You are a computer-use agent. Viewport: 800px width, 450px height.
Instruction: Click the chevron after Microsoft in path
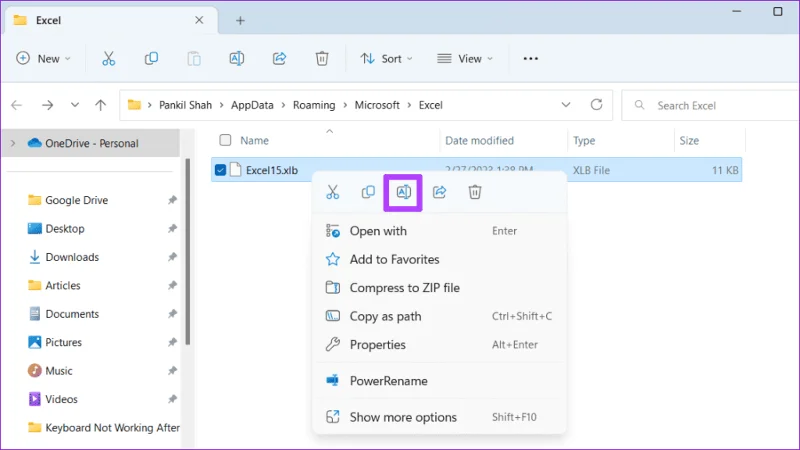pyautogui.click(x=410, y=105)
